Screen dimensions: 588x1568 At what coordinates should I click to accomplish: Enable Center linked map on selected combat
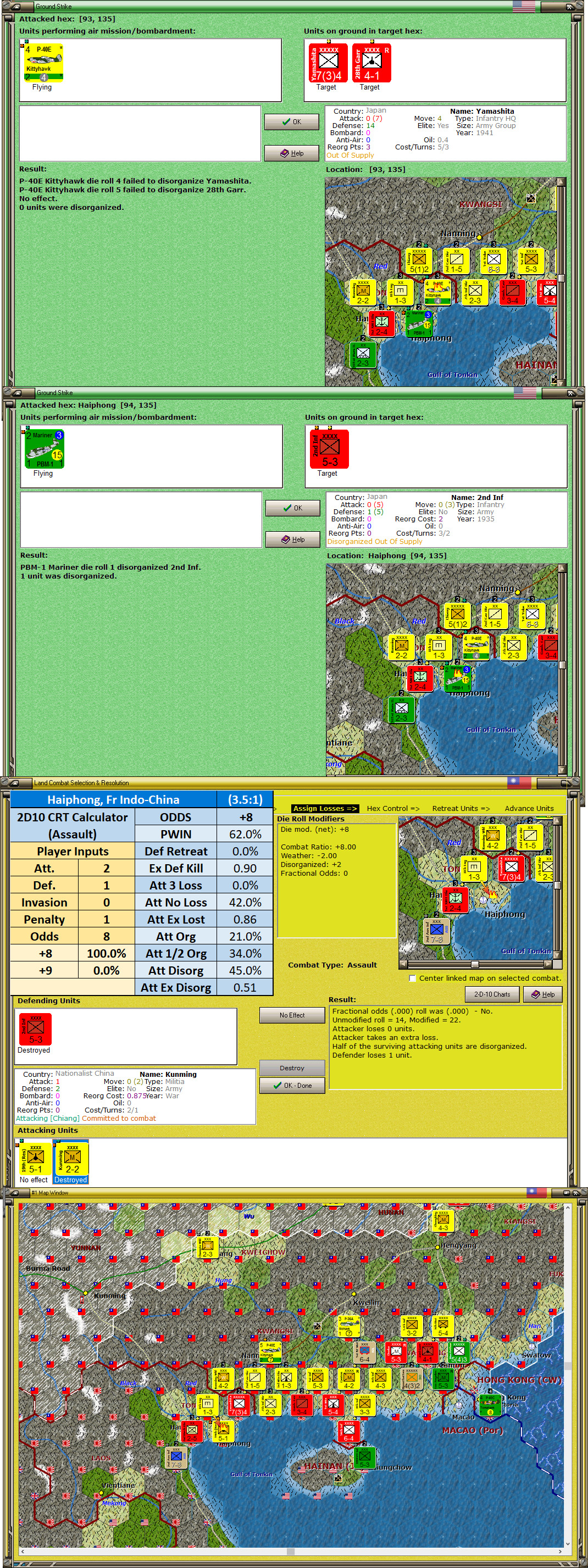pos(413,978)
